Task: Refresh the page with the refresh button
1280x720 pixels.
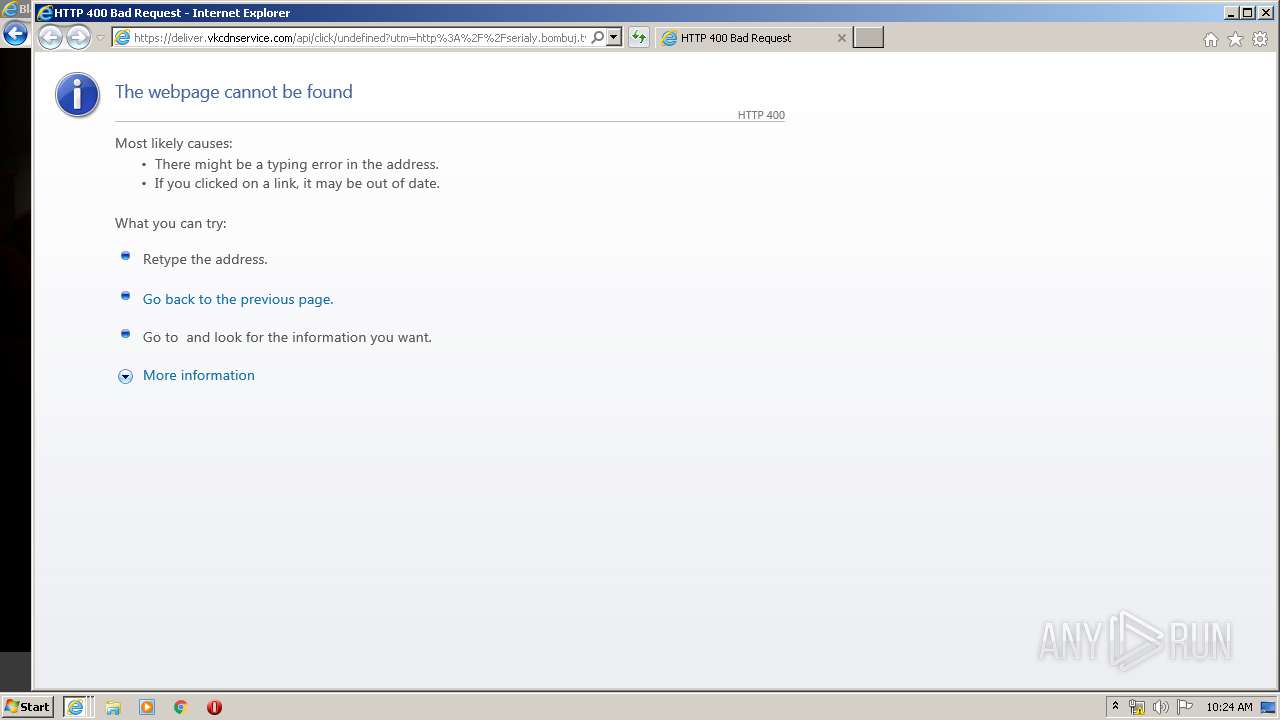Action: pyautogui.click(x=638, y=38)
